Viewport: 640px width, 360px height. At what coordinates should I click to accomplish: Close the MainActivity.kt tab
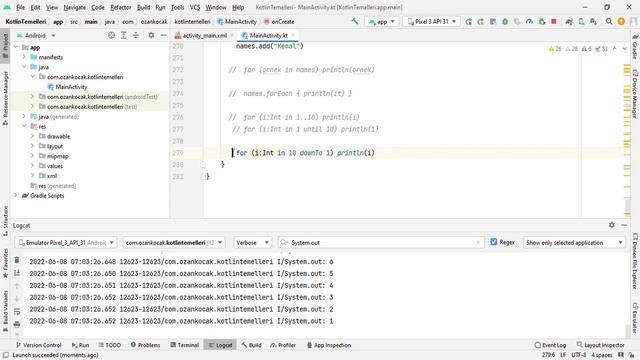coord(293,36)
